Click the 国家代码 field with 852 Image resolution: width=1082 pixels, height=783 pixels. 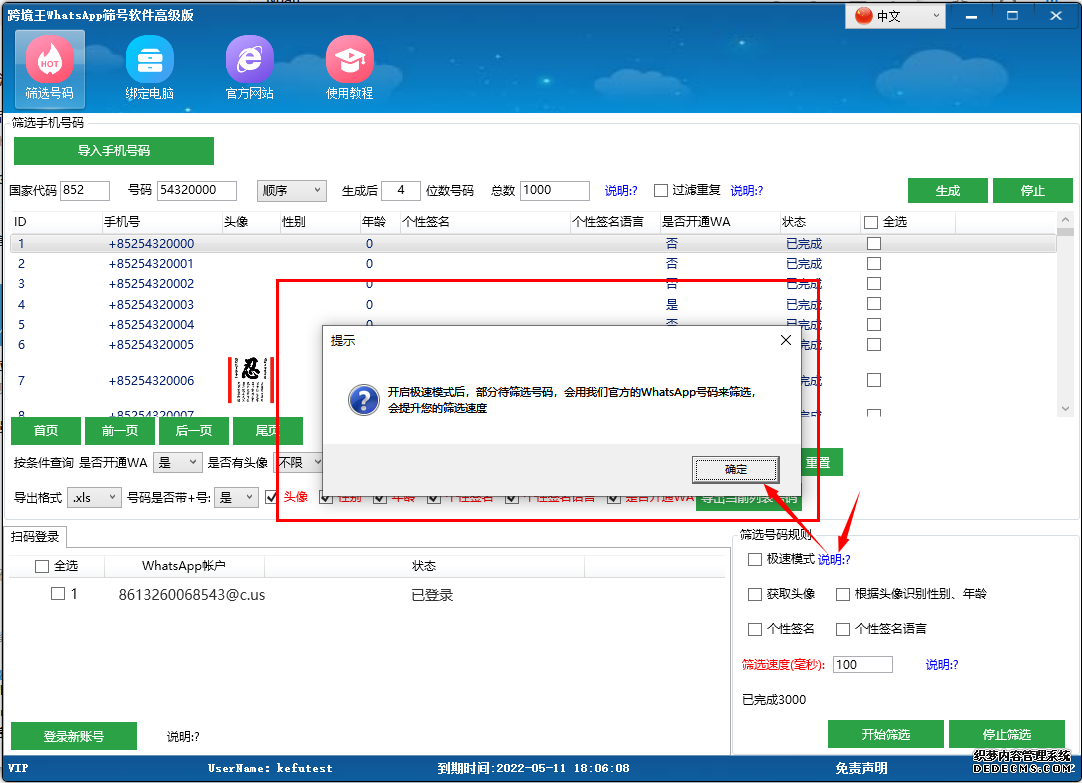(x=85, y=190)
